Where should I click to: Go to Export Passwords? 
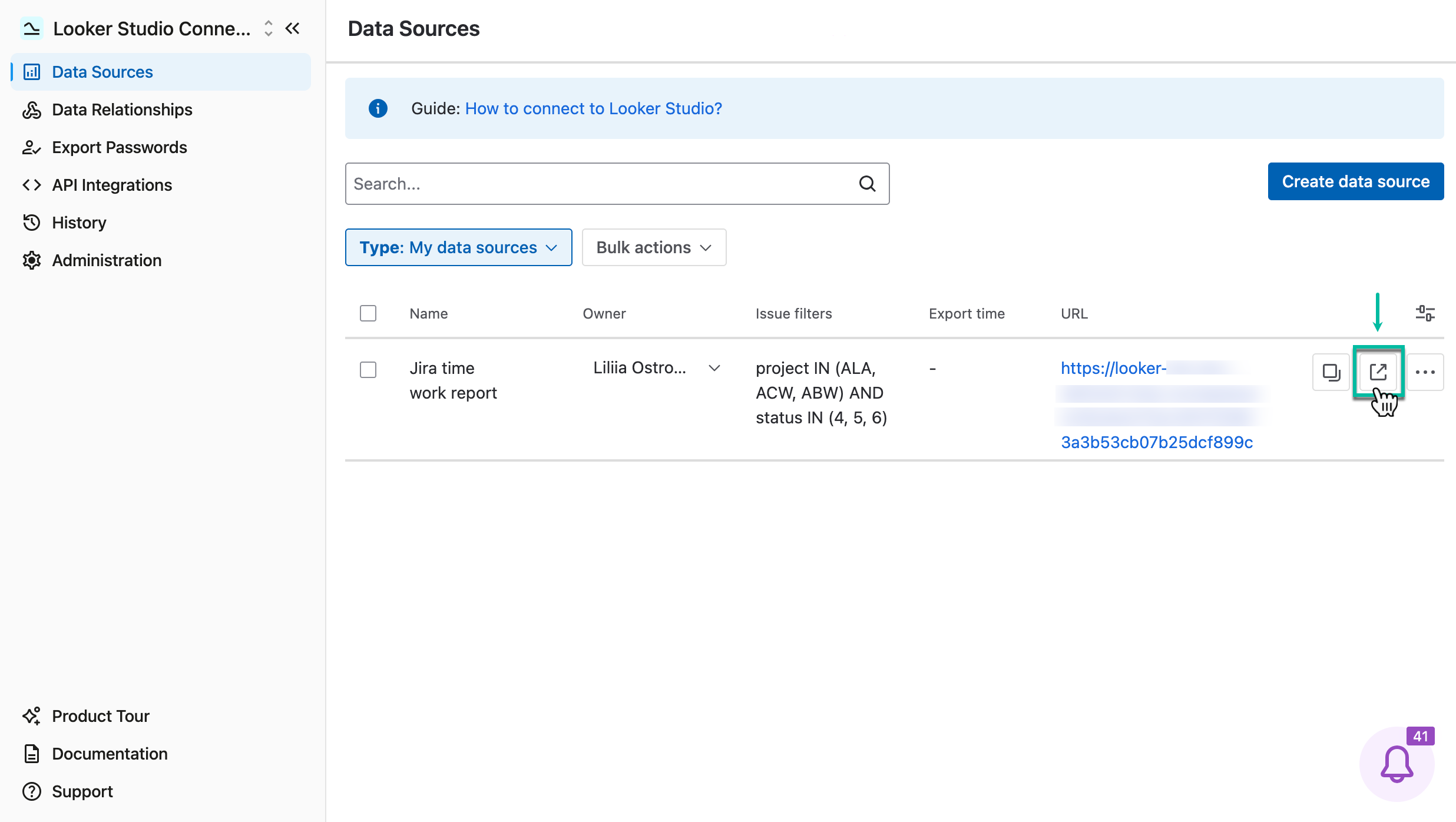pyautogui.click(x=161, y=147)
